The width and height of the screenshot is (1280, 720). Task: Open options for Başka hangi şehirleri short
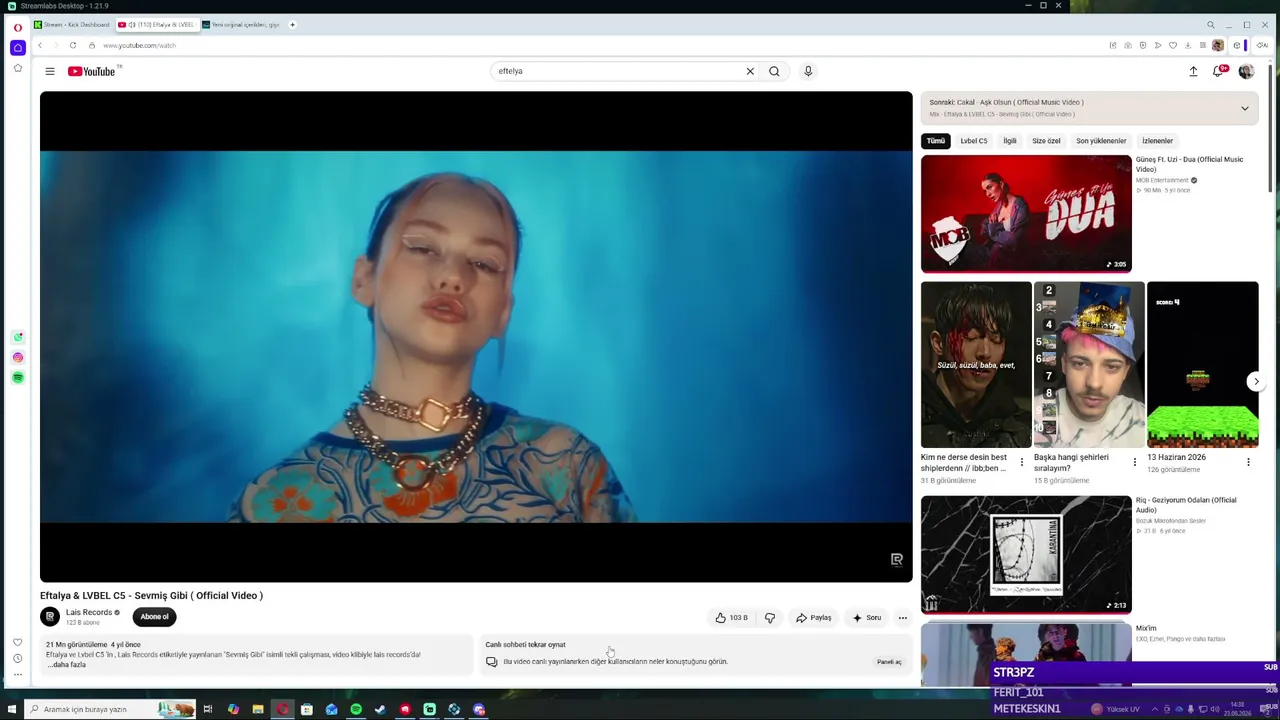(x=1134, y=462)
